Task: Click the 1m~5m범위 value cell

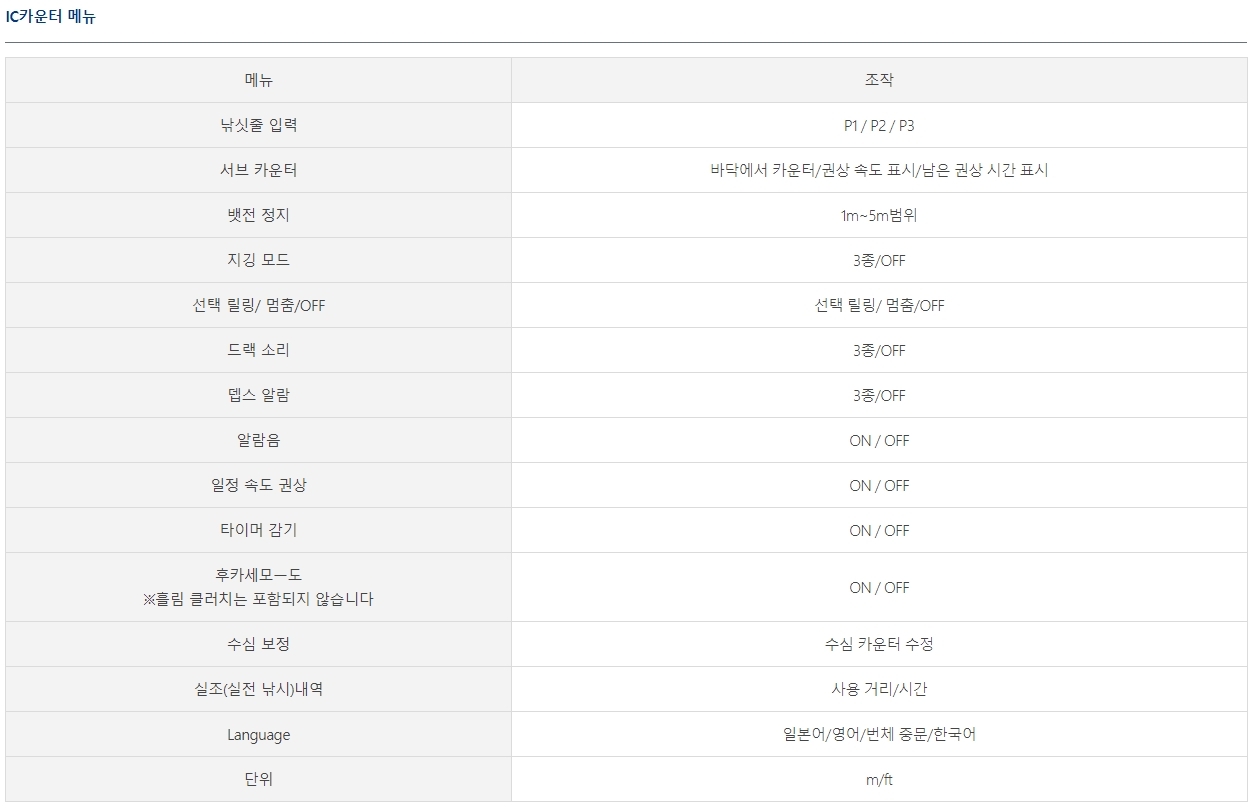Action: coord(878,215)
